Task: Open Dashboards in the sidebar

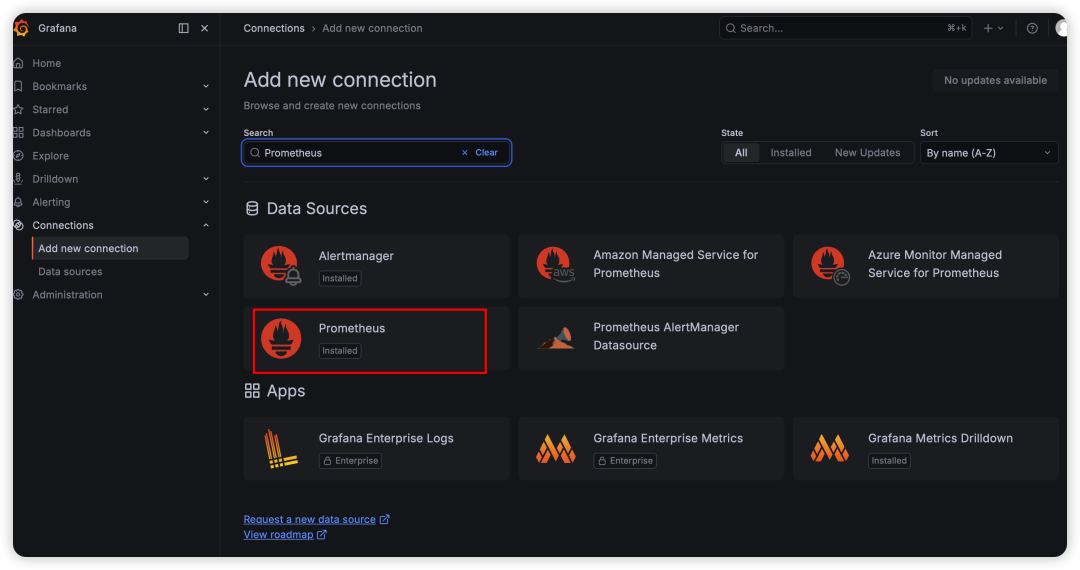Action: pyautogui.click(x=61, y=132)
